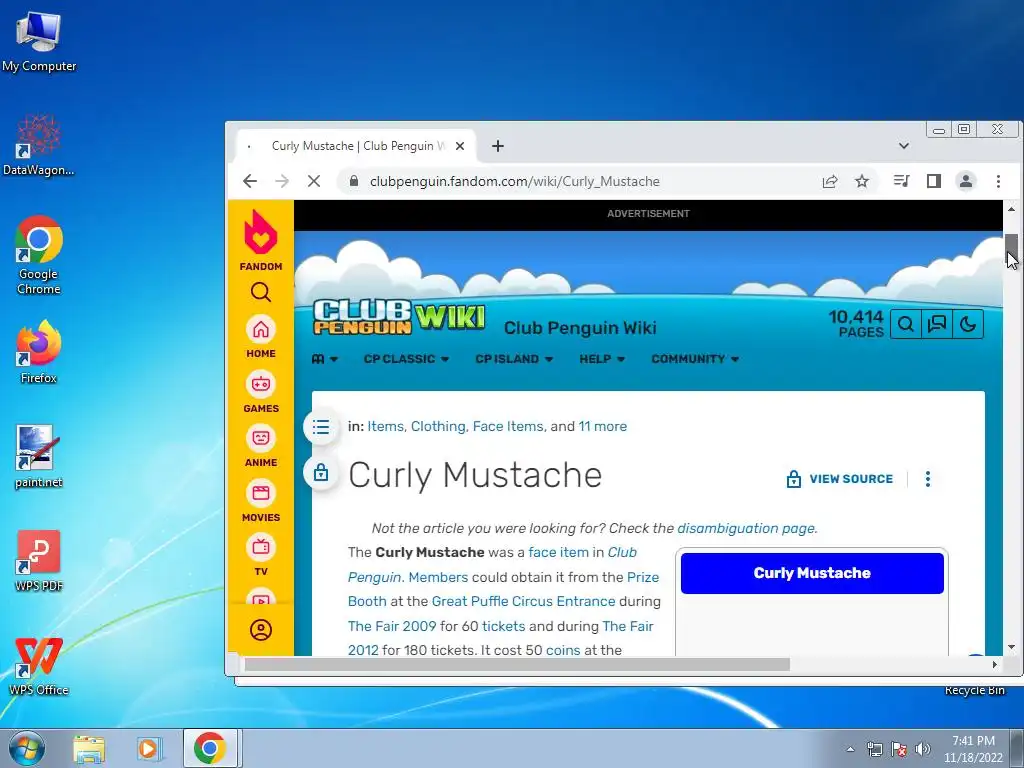This screenshot has height=768, width=1024.
Task: Click the Club Penguin Wiki title text
Action: pos(580,328)
